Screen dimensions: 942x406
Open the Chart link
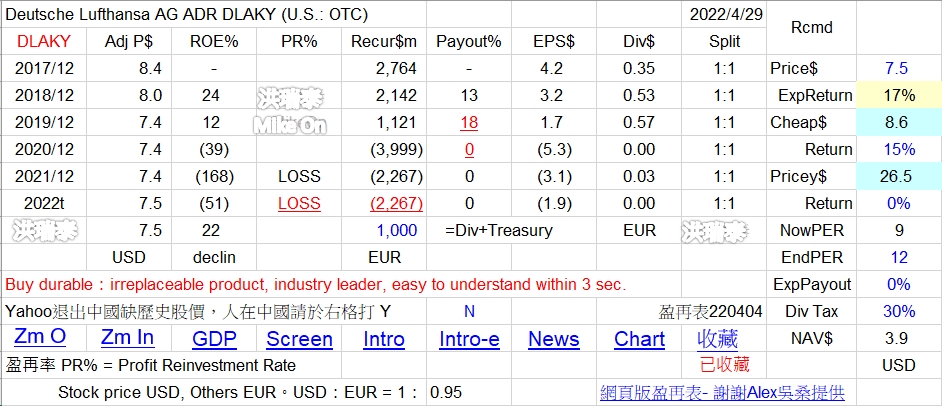click(x=639, y=339)
